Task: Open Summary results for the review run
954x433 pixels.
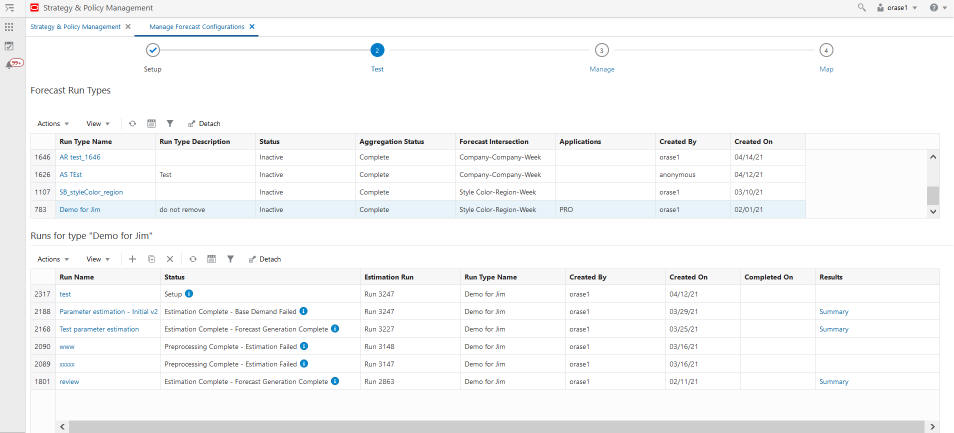Action: coord(833,381)
